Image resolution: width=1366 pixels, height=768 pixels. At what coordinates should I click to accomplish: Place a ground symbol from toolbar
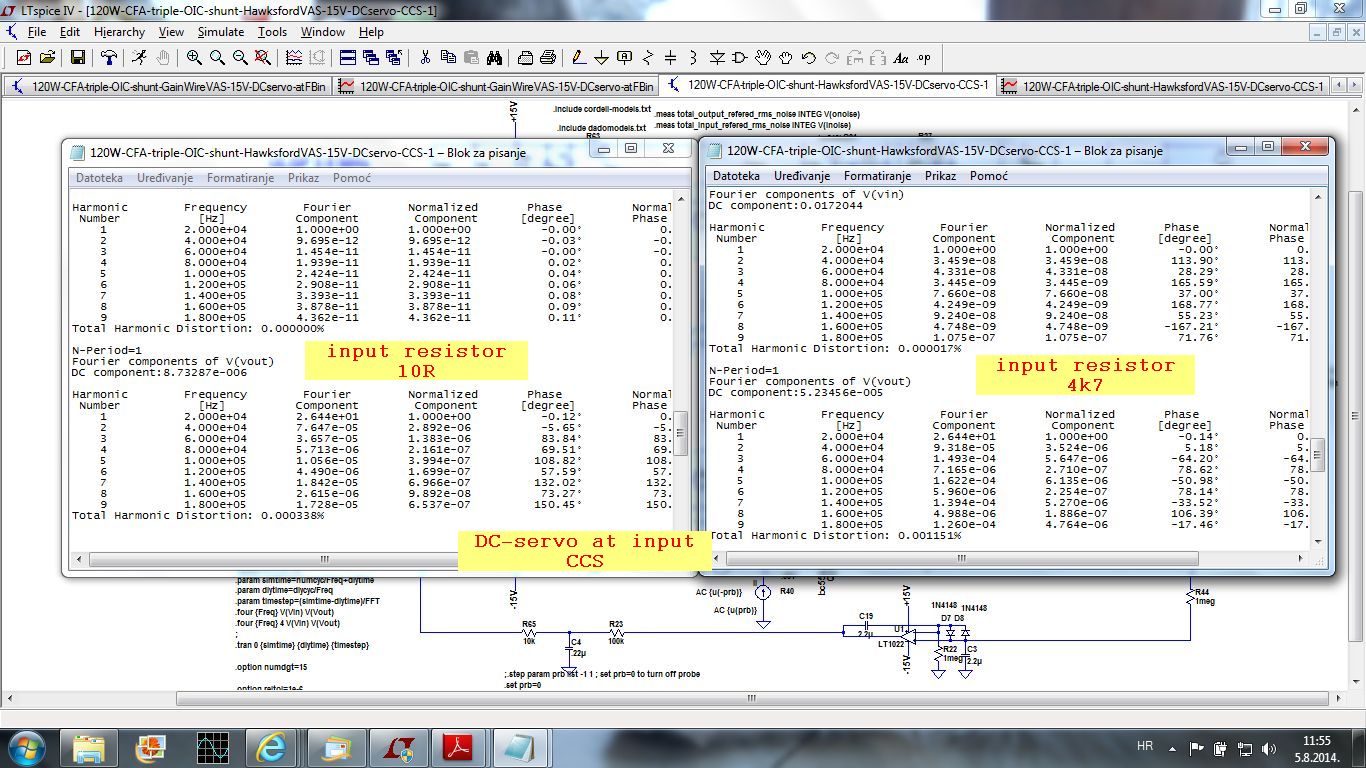coord(602,57)
